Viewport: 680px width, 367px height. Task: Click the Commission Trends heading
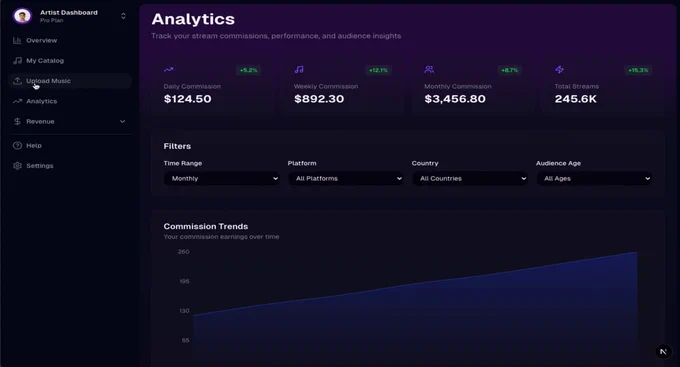[206, 226]
